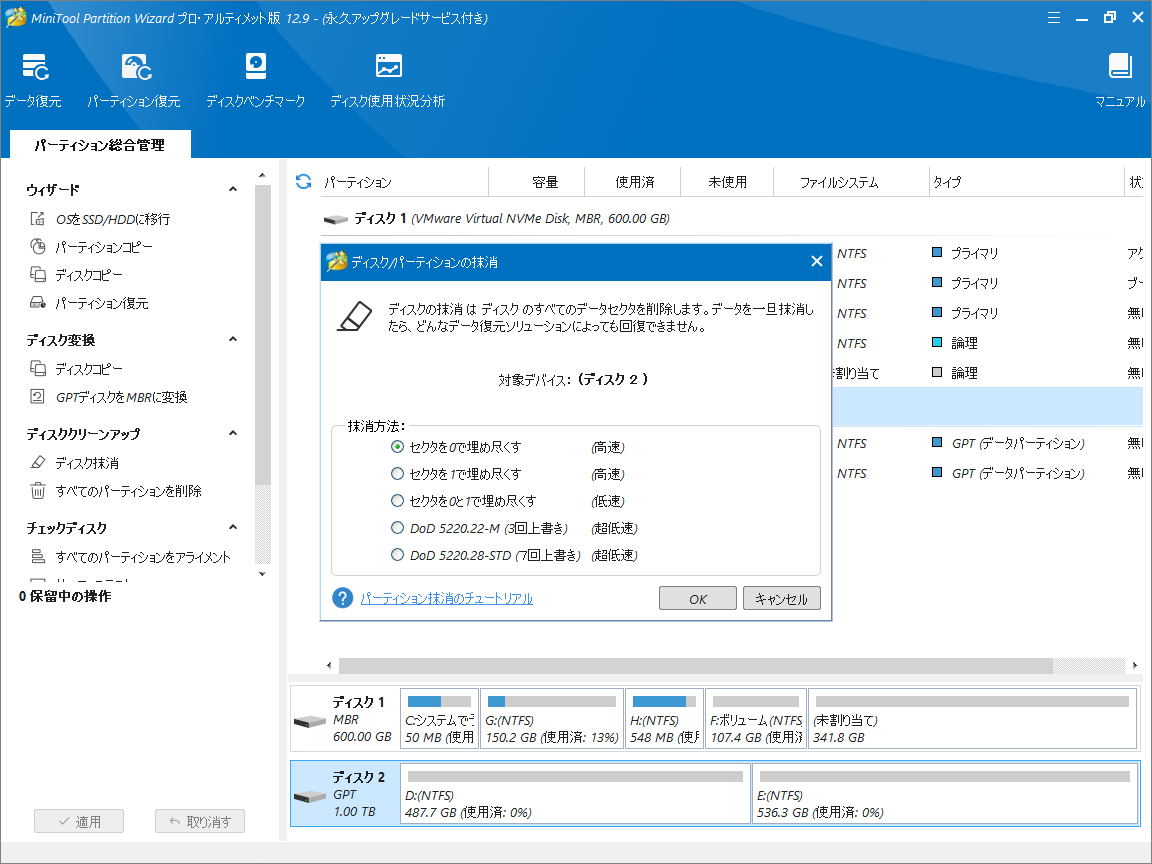Click the sidebar vertical scrollbar thumb
The width and height of the screenshot is (1152, 864).
[262, 334]
